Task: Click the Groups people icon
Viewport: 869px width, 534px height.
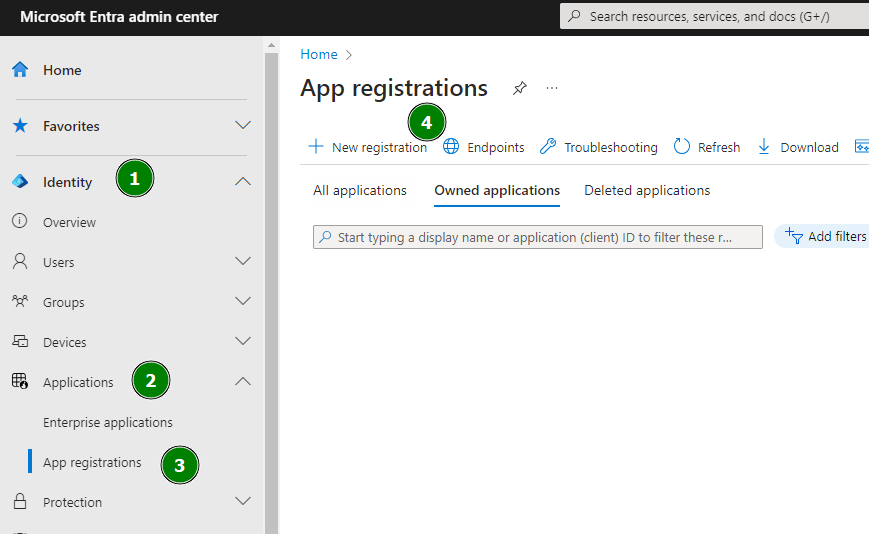Action: pyautogui.click(x=20, y=301)
